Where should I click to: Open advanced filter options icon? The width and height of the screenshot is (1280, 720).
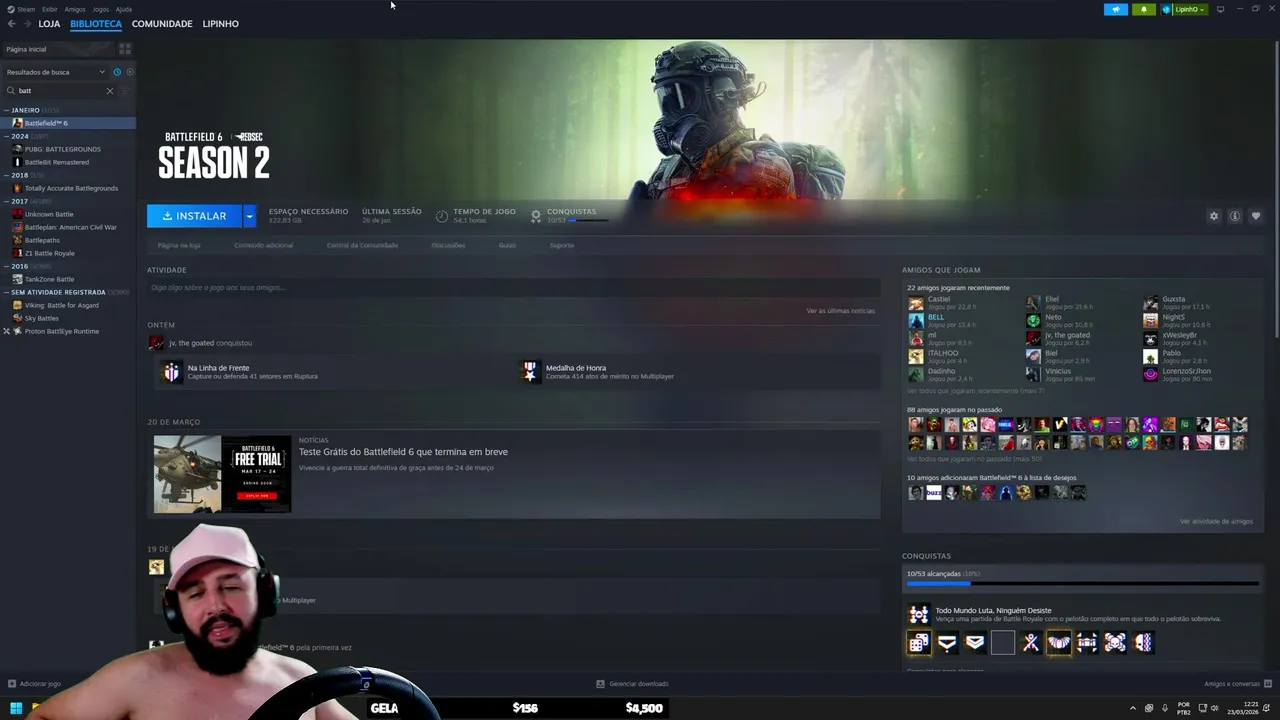[125, 91]
